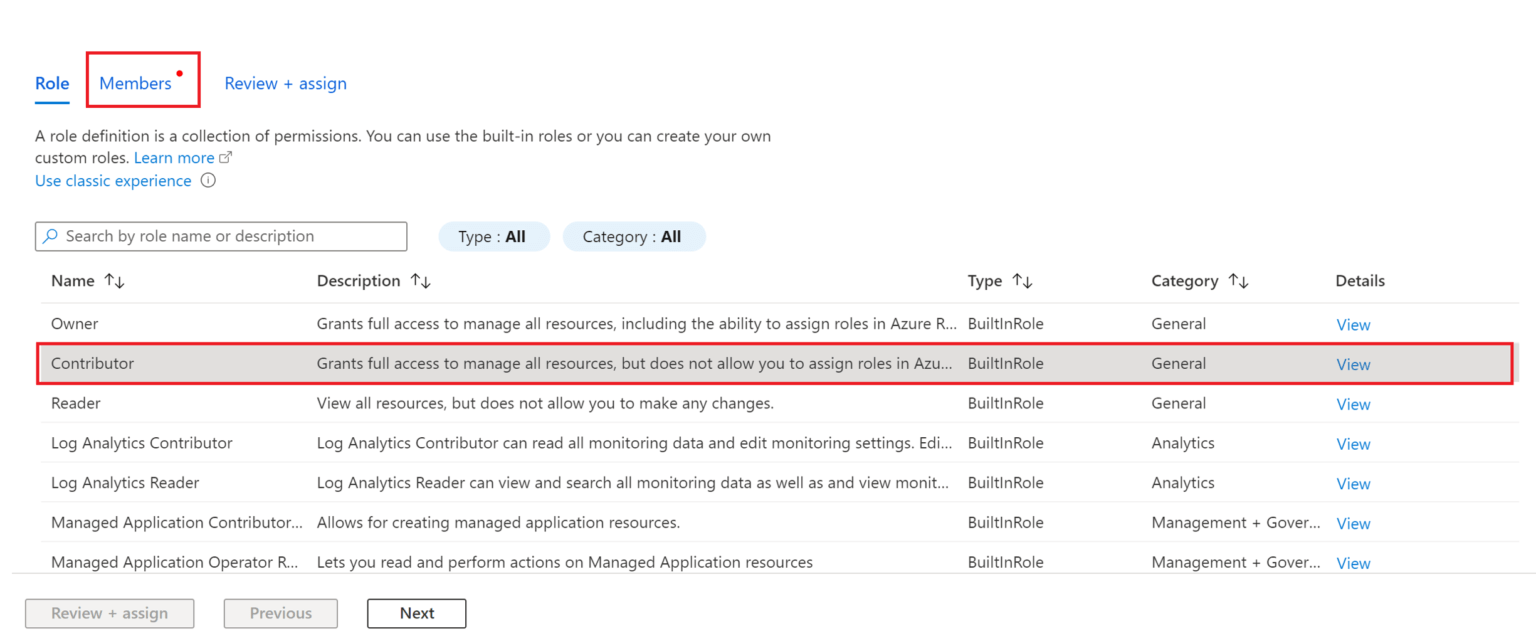
Task: Sort roles by the Name column arrows
Action: coord(113,281)
